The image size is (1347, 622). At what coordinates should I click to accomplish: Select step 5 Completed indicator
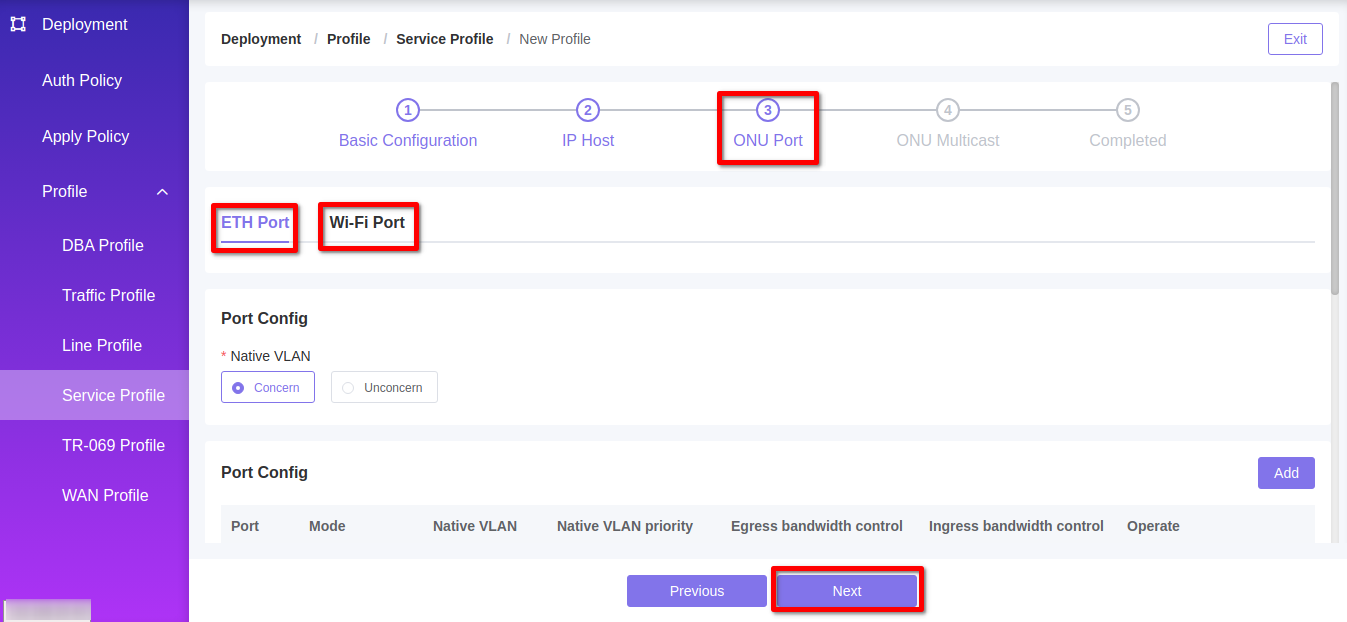(x=1126, y=110)
